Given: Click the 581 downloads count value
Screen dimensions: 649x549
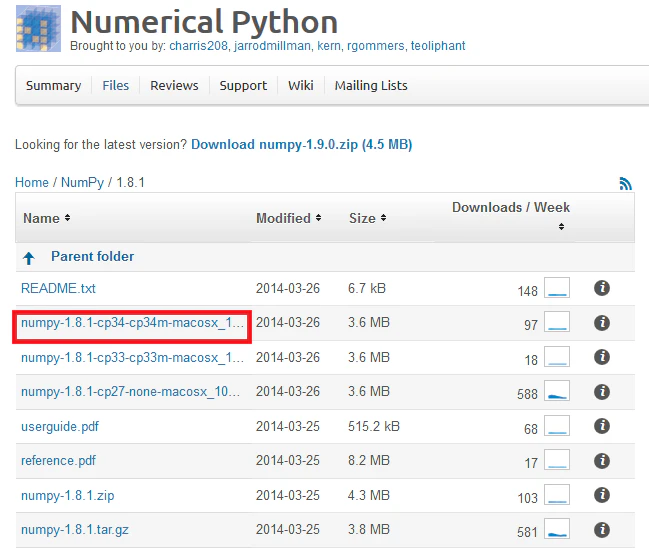Looking at the screenshot, I should tap(527, 532).
